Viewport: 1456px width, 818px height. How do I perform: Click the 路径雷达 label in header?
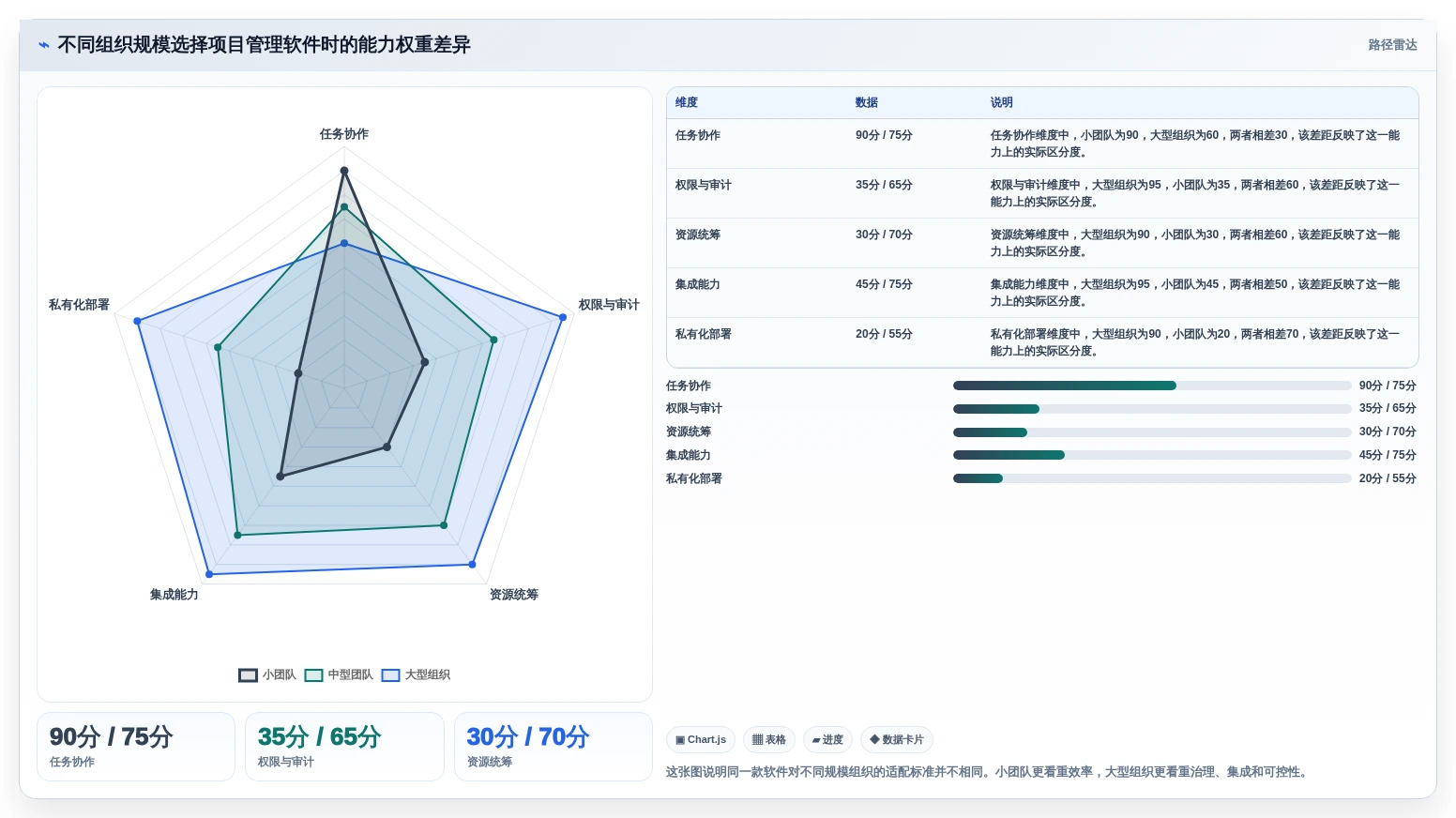click(1392, 45)
